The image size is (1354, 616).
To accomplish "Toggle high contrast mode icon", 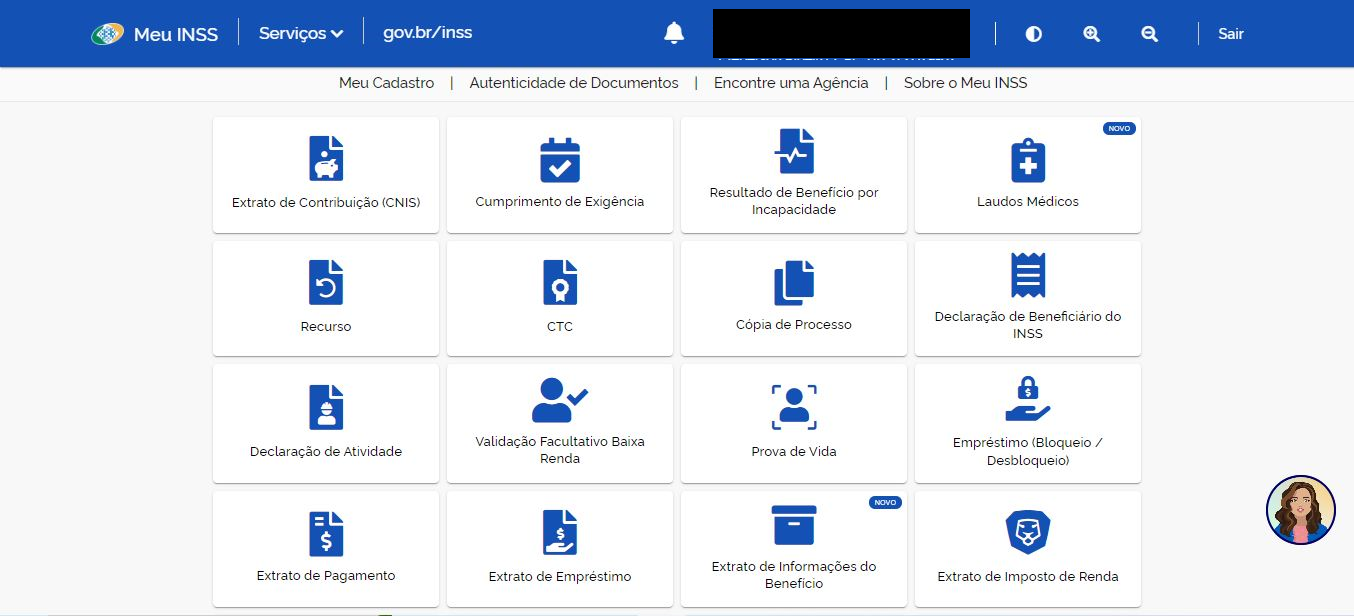I will point(1034,34).
